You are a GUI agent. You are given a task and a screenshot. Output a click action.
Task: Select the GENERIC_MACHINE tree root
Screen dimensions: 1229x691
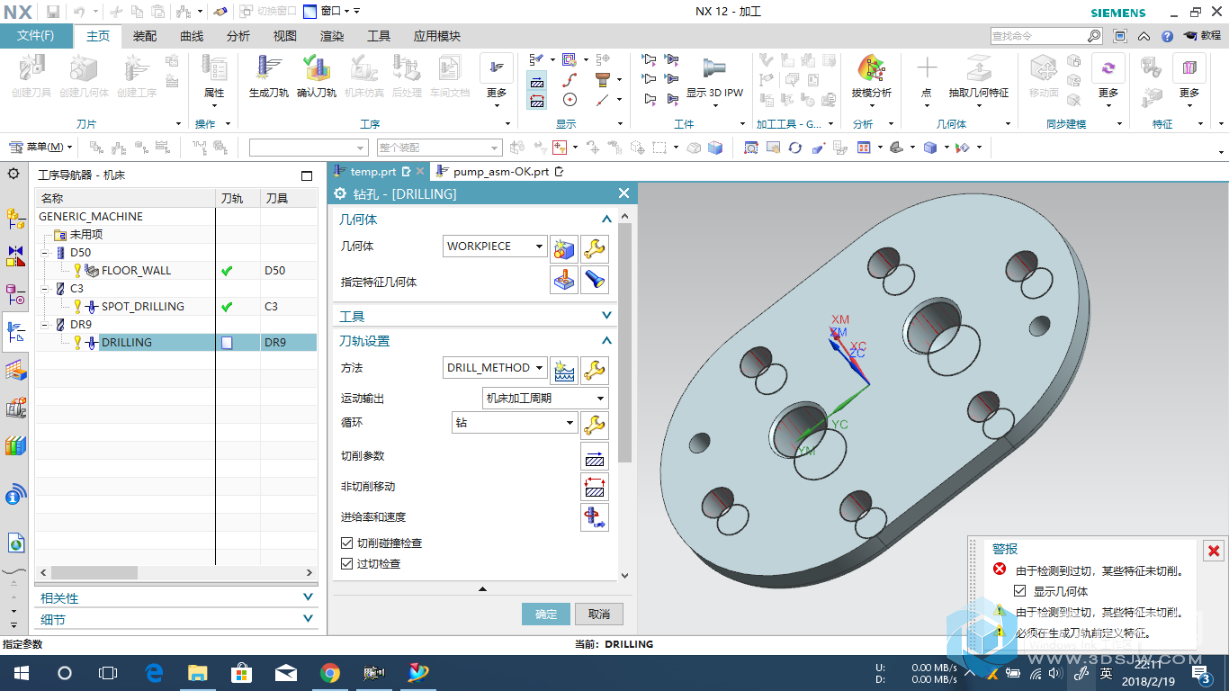tap(91, 216)
